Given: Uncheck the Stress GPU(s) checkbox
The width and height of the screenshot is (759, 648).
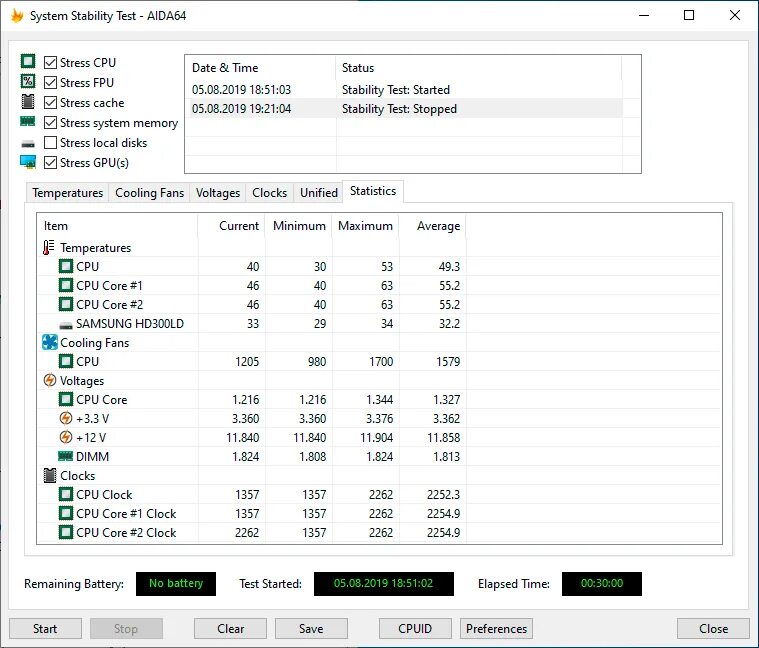Looking at the screenshot, I should 50,163.
